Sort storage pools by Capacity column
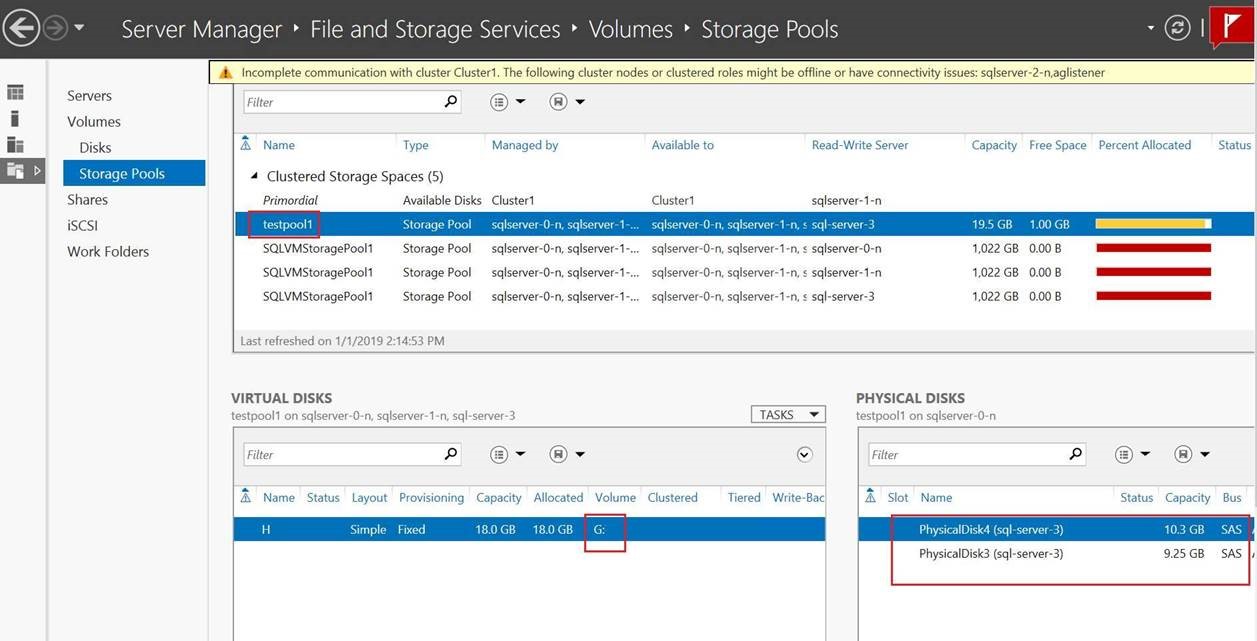This screenshot has height=641, width=1257. (x=993, y=145)
